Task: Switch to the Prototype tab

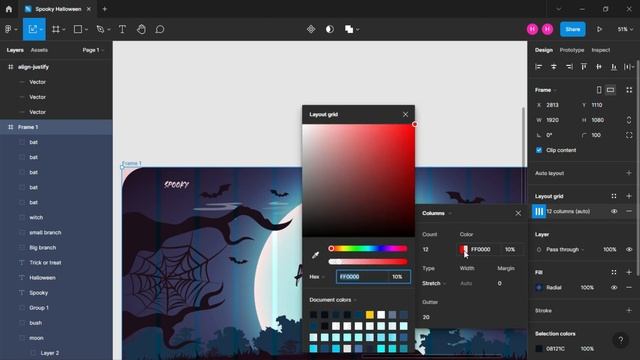Action: point(572,50)
